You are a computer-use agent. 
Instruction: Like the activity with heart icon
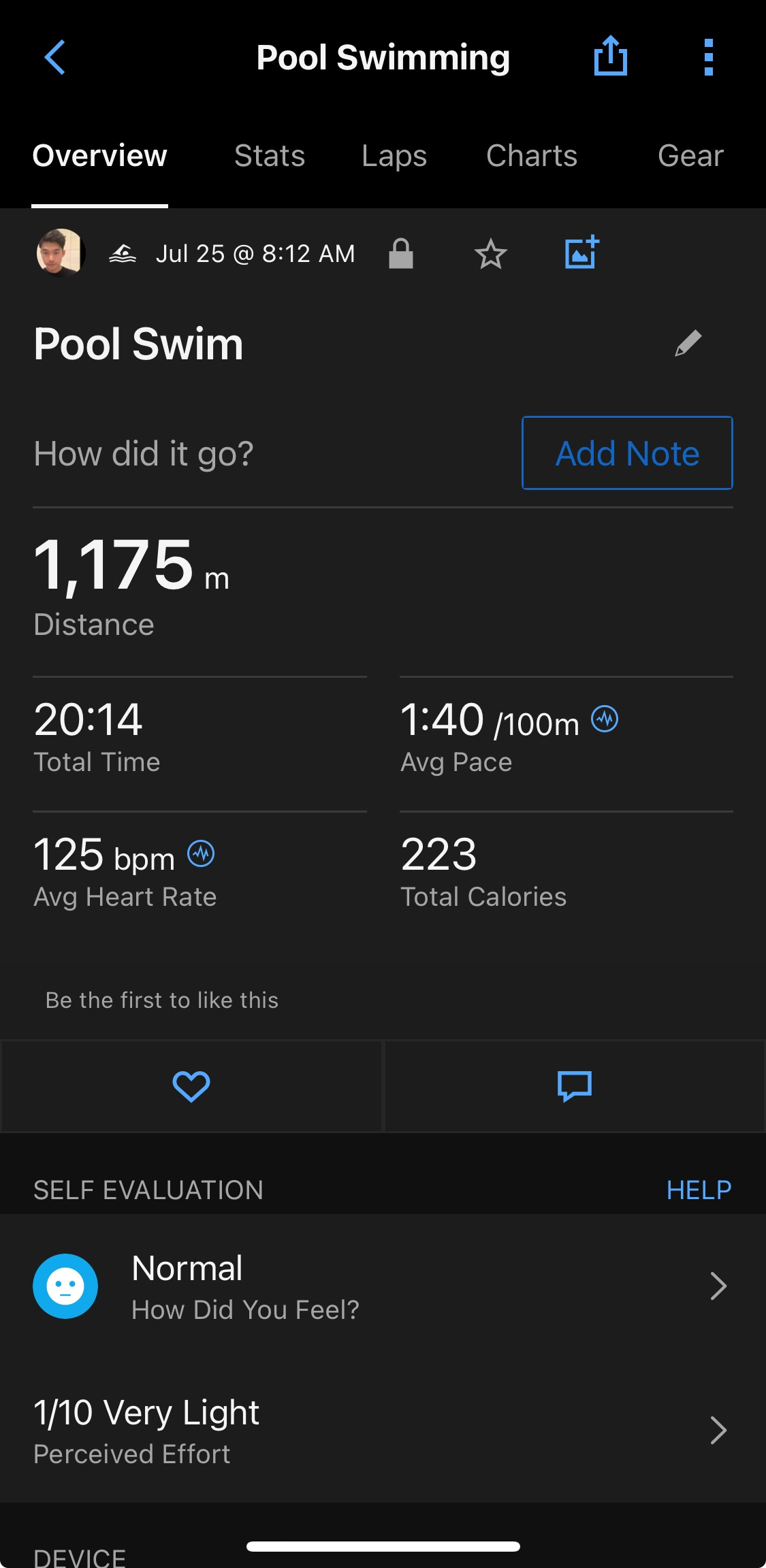[191, 1085]
